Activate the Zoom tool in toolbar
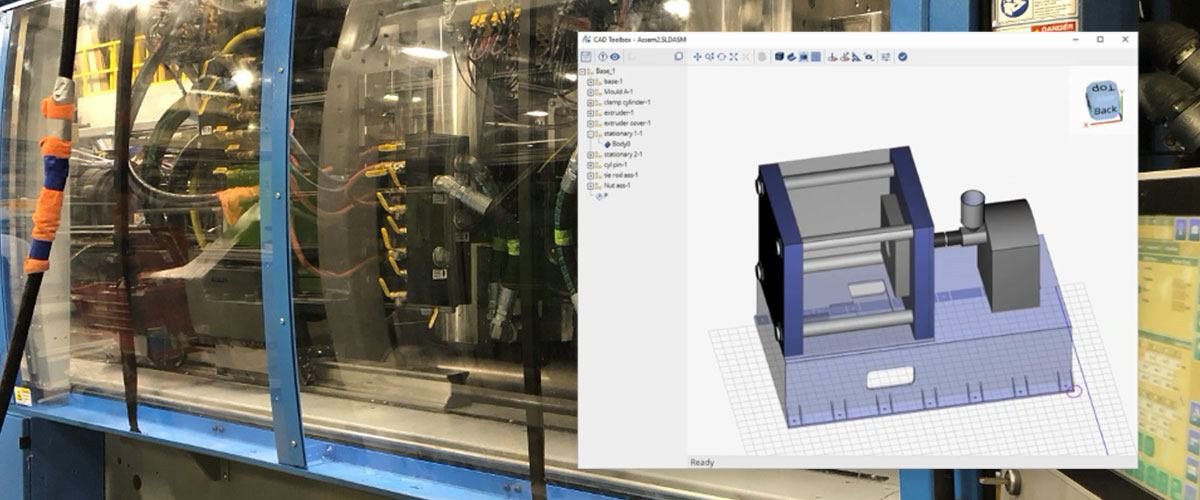The width and height of the screenshot is (1200, 500). 710,57
